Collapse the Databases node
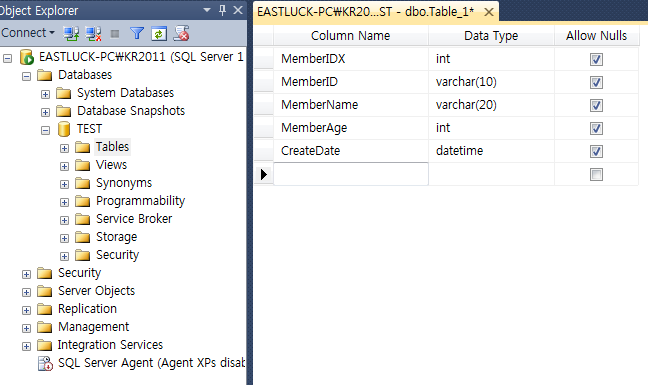The width and height of the screenshot is (648, 385). (x=26, y=76)
